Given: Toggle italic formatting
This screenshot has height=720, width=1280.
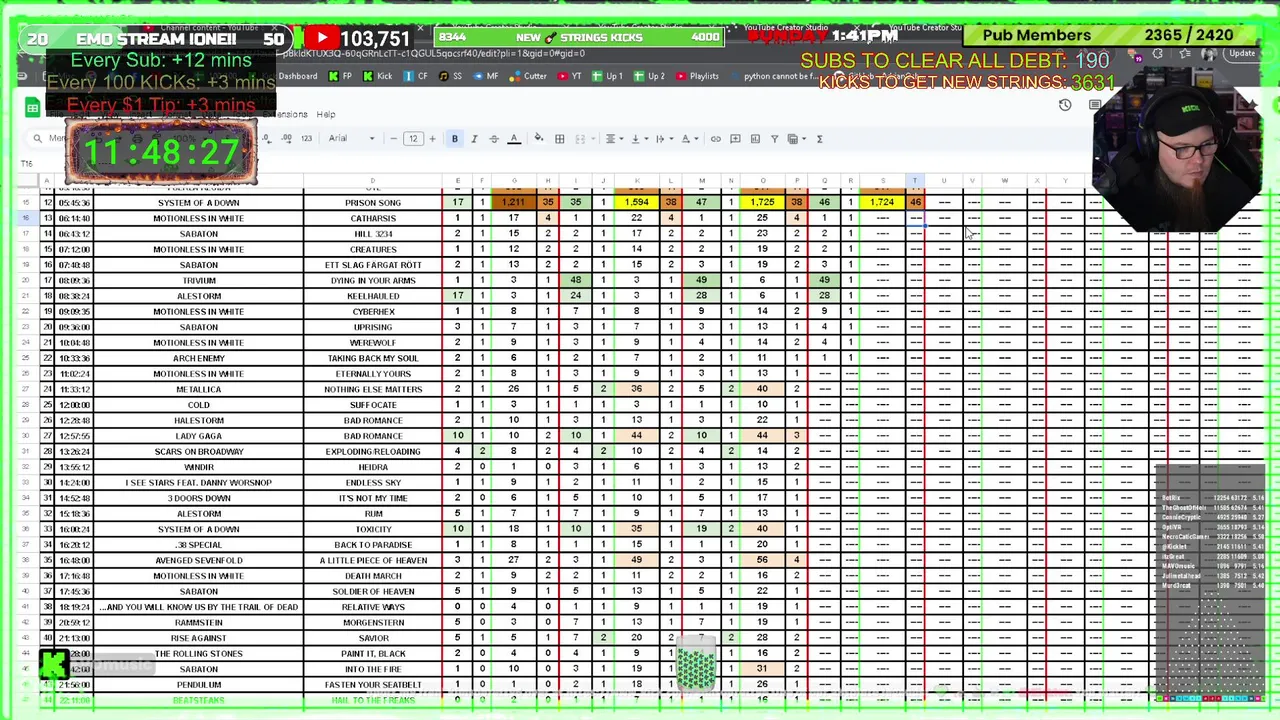Looking at the screenshot, I should point(474,139).
